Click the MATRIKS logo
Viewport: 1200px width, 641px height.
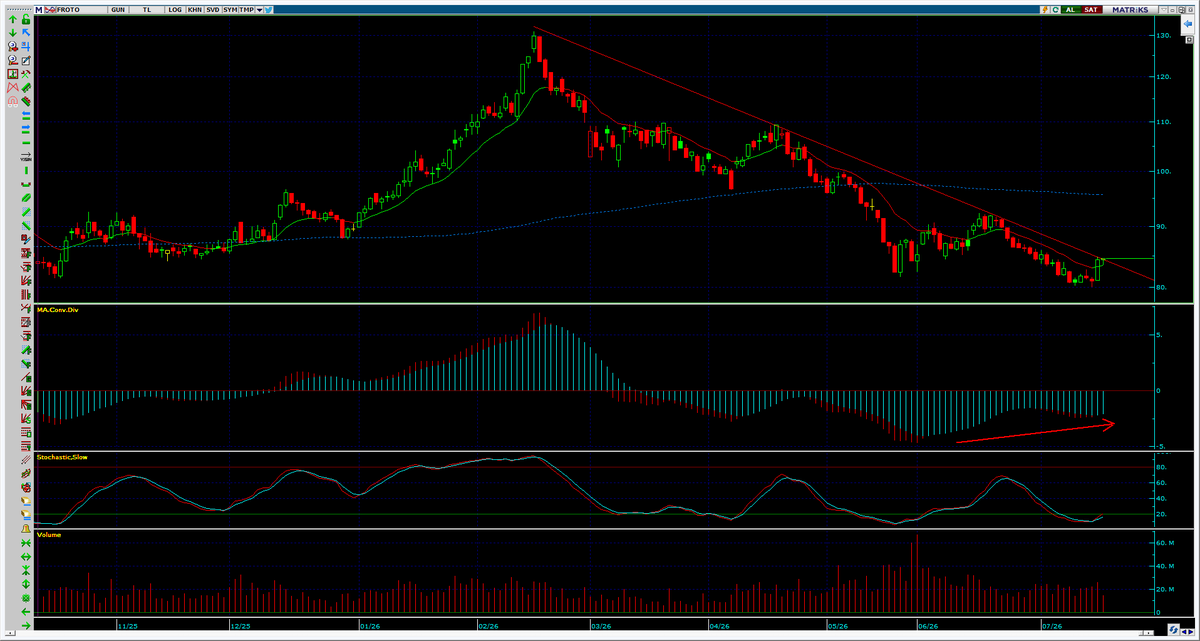click(1130, 10)
